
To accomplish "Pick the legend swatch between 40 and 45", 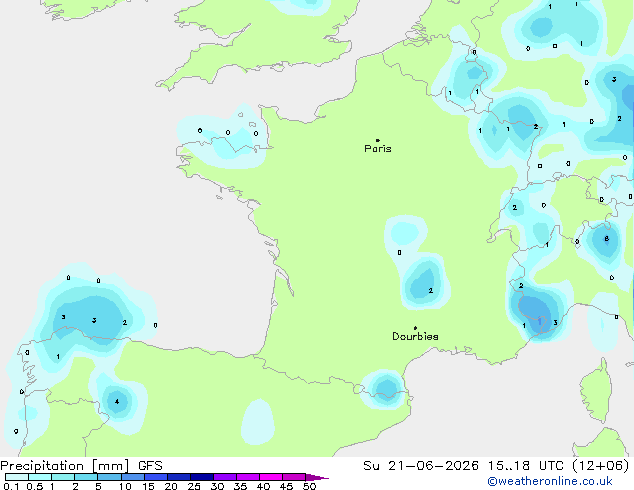I will (271, 477).
